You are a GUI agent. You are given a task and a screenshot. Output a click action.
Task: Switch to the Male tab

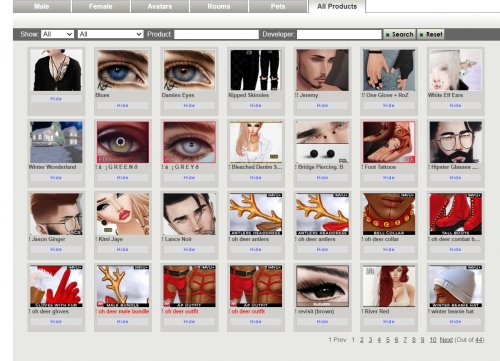[x=42, y=6]
